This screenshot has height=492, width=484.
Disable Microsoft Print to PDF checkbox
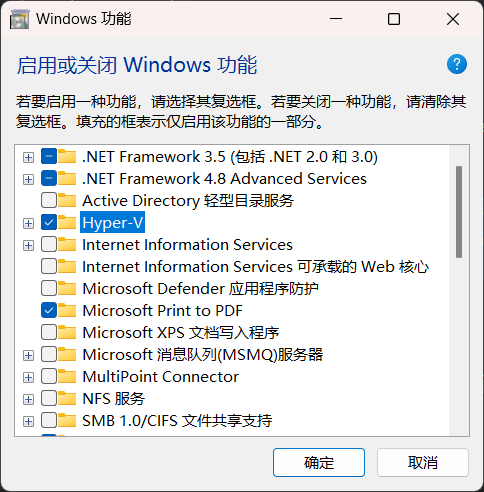pos(49,310)
